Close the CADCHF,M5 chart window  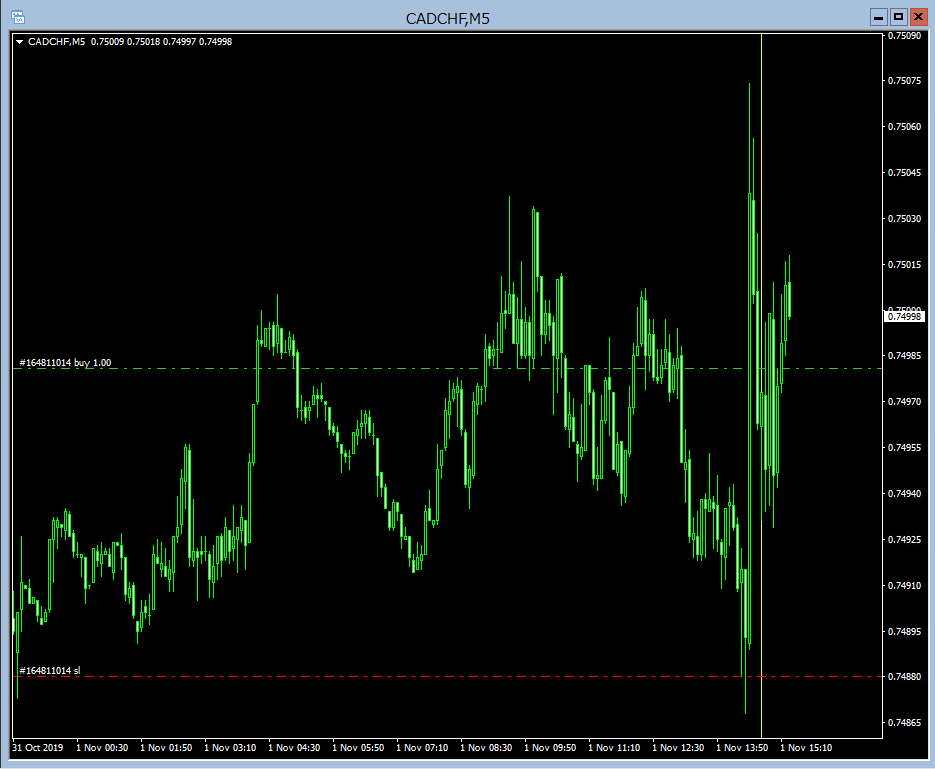pos(918,17)
